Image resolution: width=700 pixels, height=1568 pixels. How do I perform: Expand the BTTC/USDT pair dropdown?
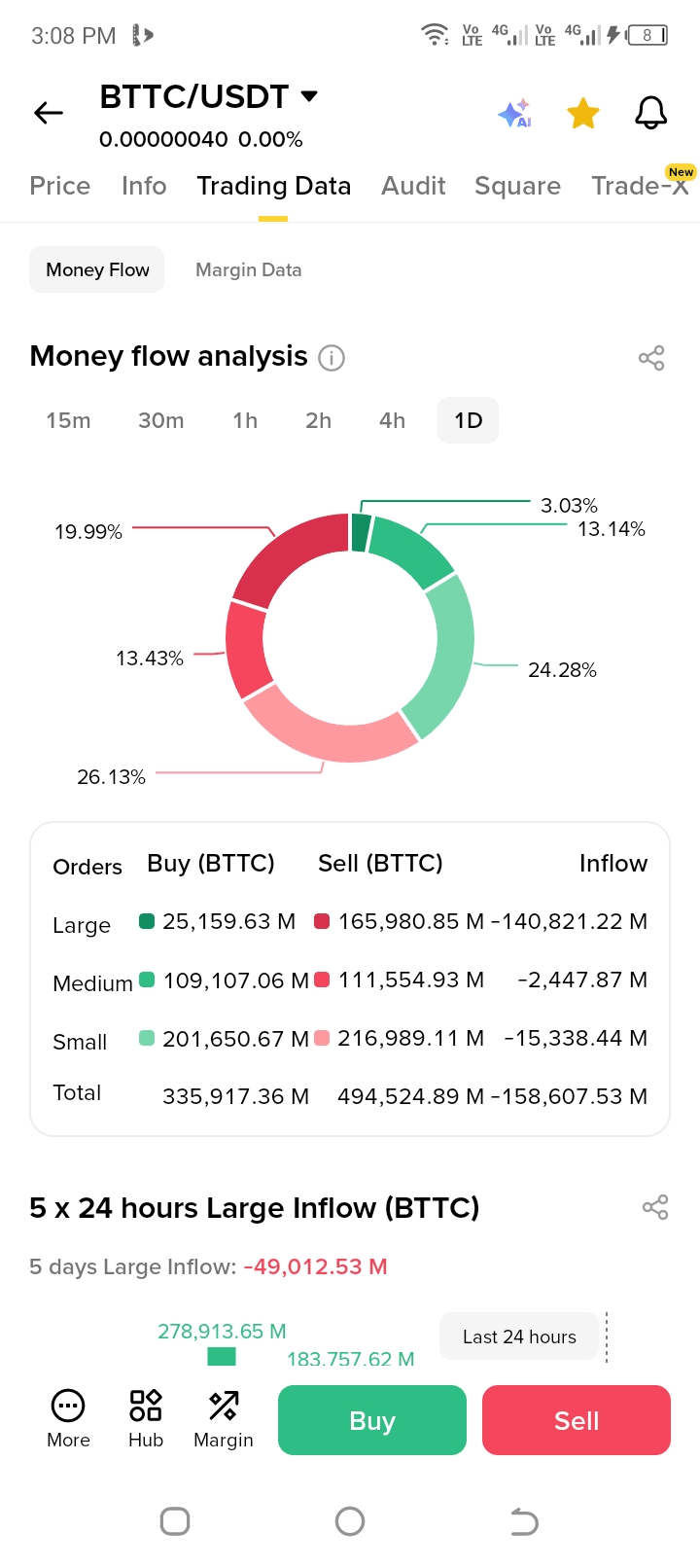coord(309,96)
